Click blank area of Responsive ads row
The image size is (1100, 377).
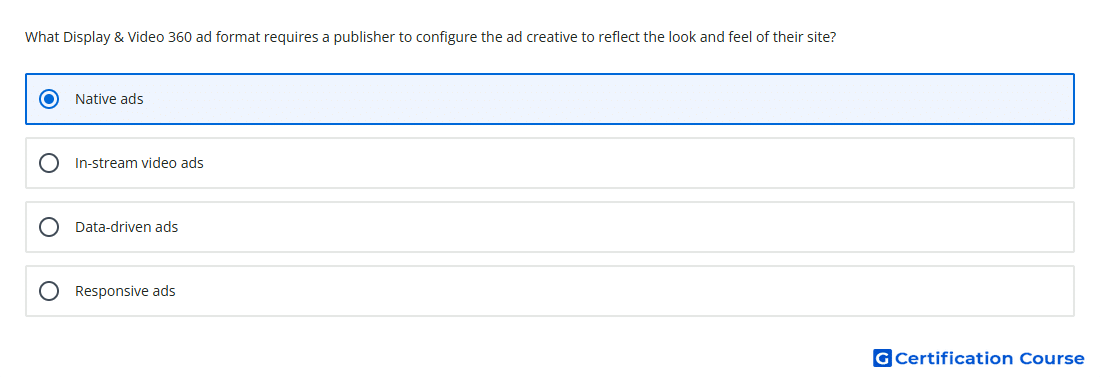[x=631, y=291]
